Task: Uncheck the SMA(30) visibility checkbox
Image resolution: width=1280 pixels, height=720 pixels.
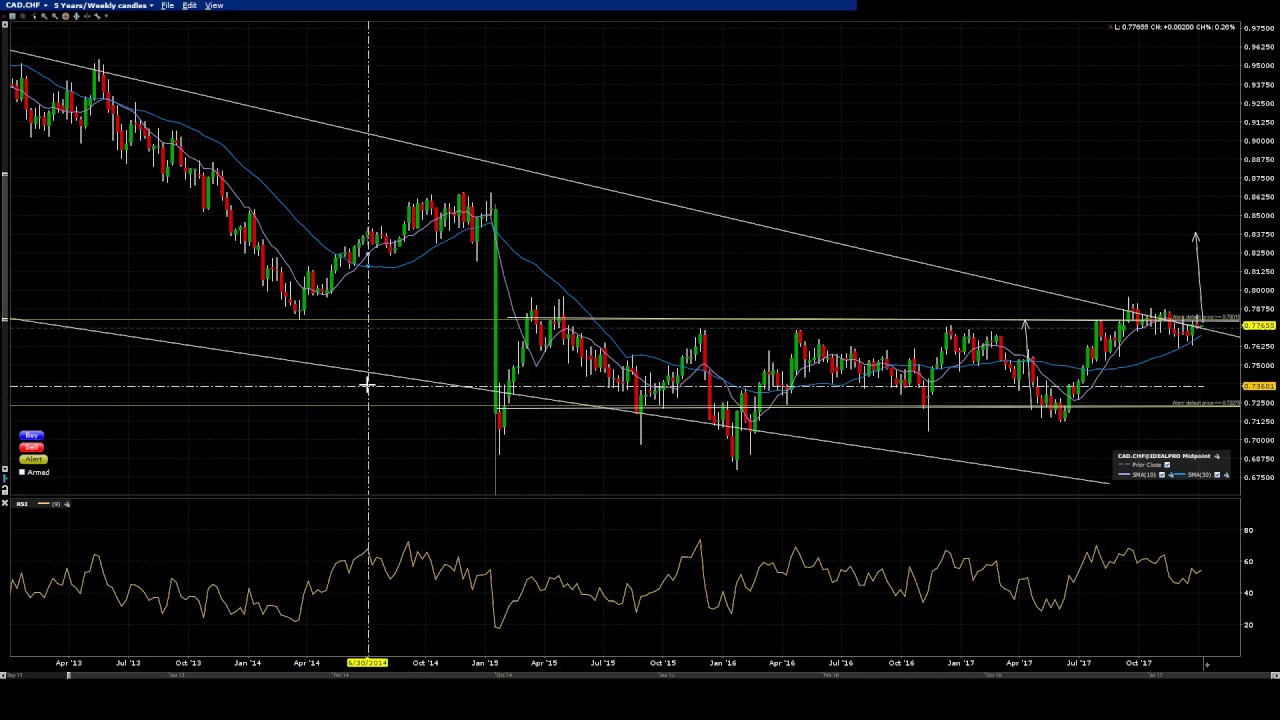Action: pyautogui.click(x=1217, y=475)
